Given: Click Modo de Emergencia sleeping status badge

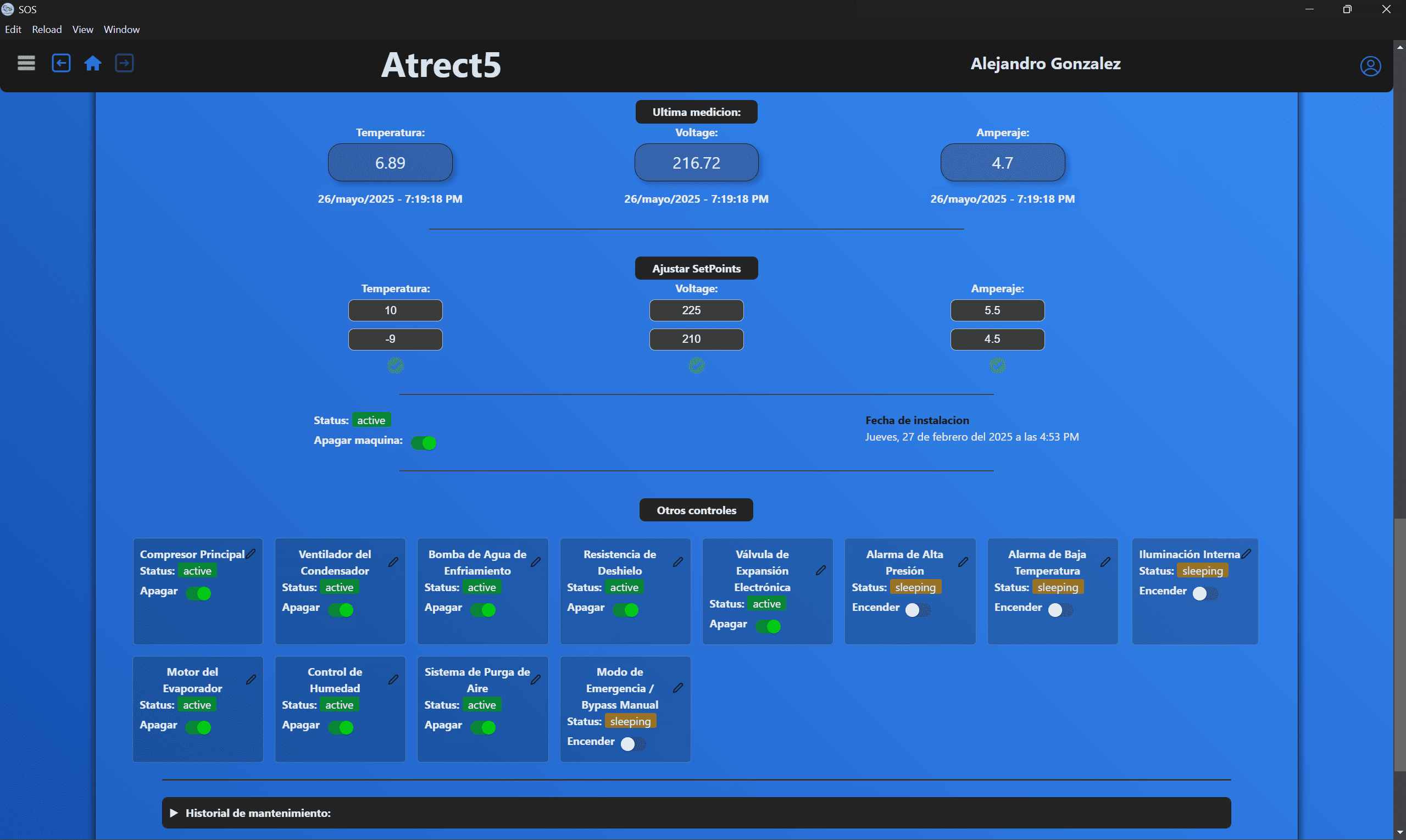Looking at the screenshot, I should tap(630, 721).
